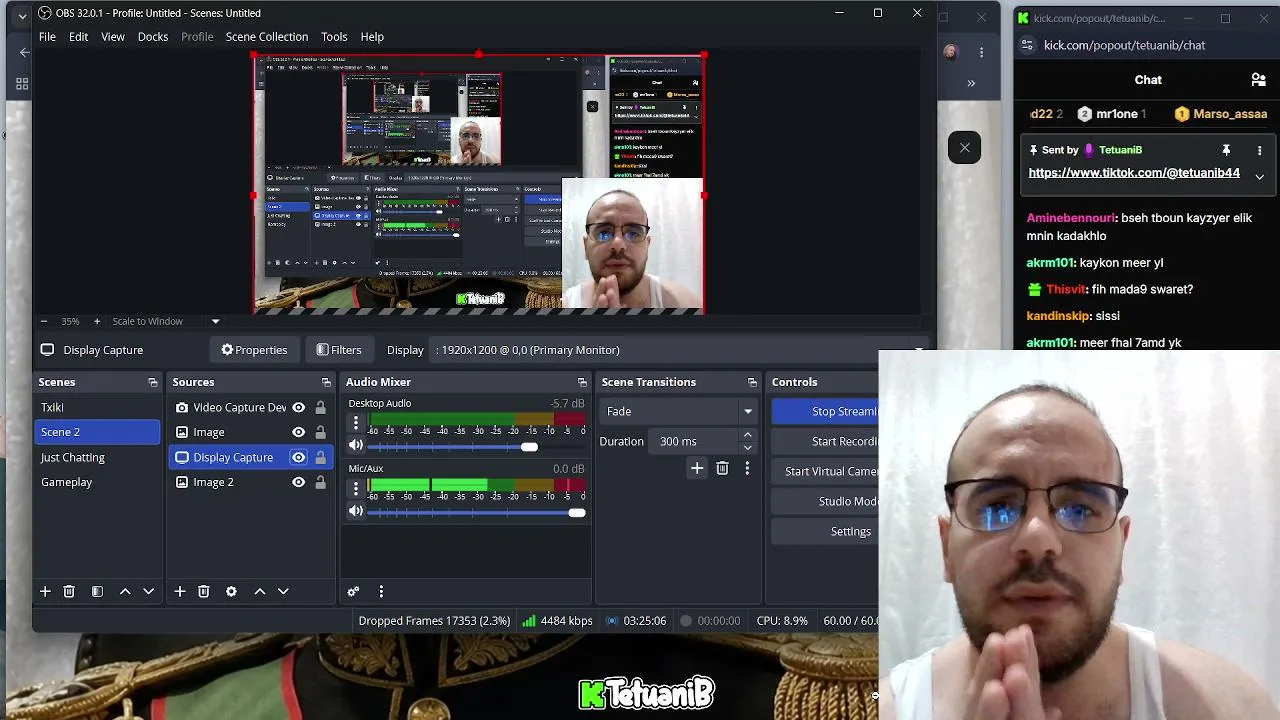Screen dimensions: 1280x720
Task: Decrease transition duration with down arrow
Action: [747, 447]
